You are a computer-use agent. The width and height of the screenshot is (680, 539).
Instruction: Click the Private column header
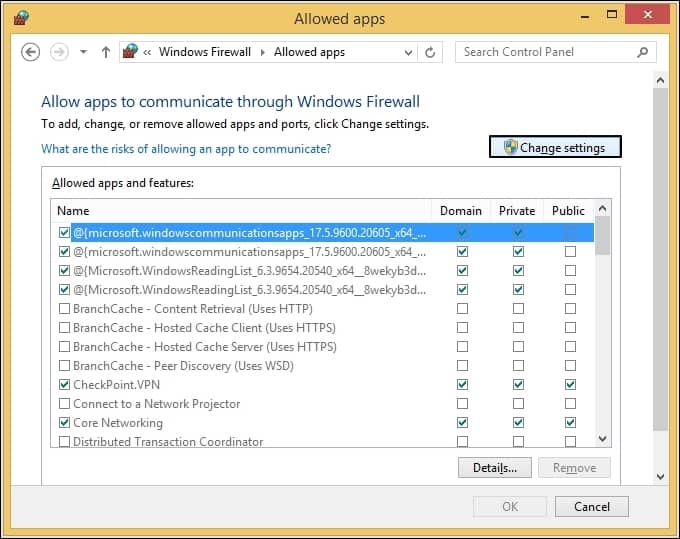(x=517, y=211)
